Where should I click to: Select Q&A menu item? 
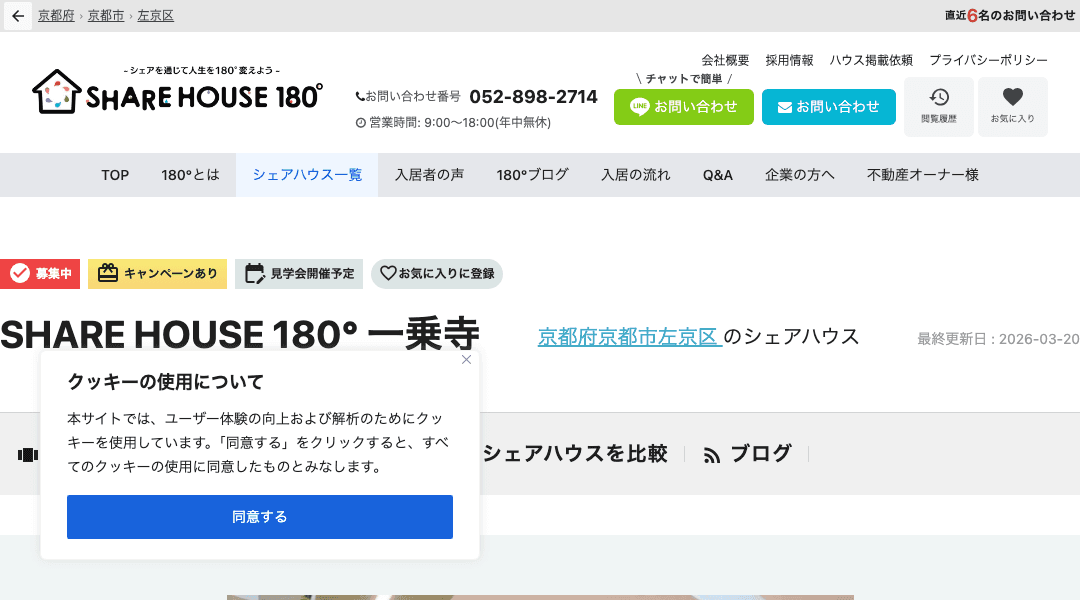coord(718,175)
